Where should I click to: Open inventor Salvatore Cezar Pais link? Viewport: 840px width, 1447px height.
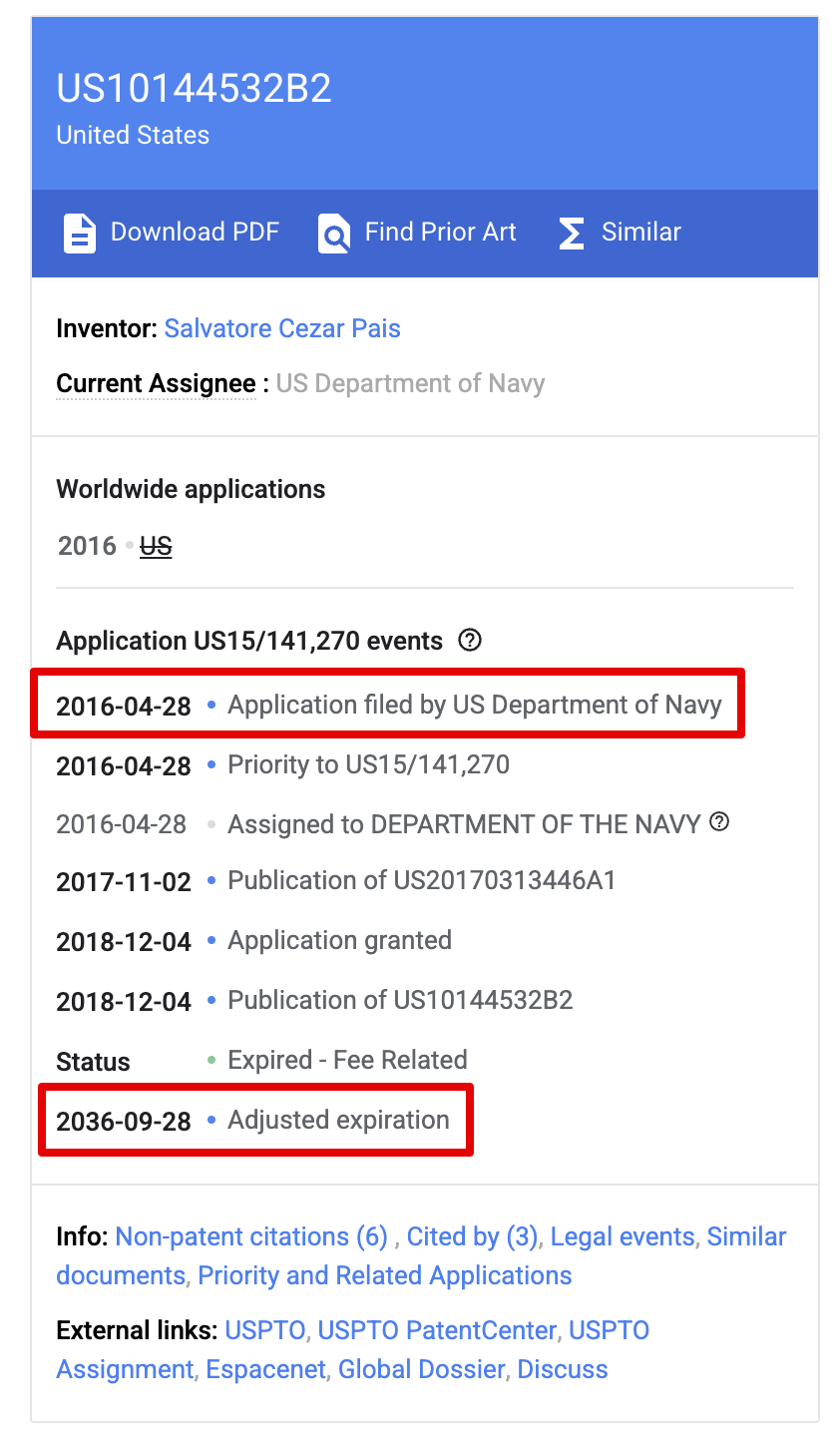(282, 328)
